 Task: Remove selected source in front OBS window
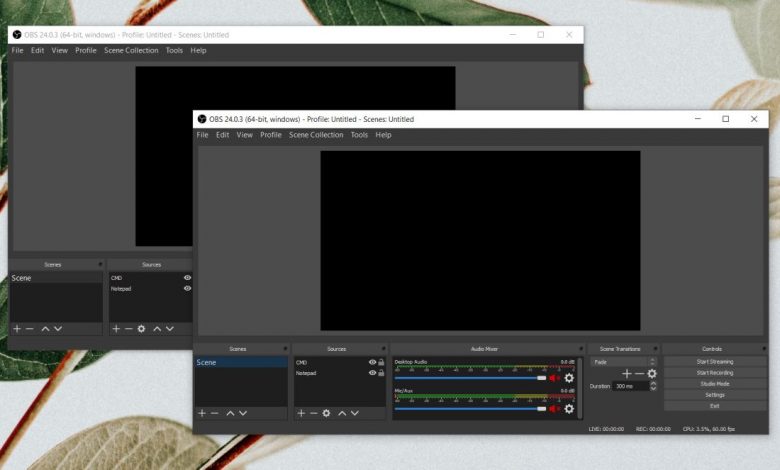point(313,413)
